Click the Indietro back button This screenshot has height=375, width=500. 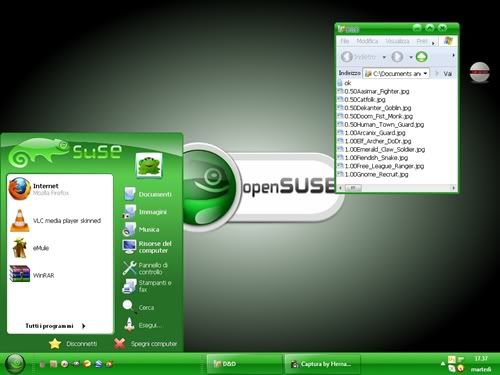pyautogui.click(x=358, y=57)
